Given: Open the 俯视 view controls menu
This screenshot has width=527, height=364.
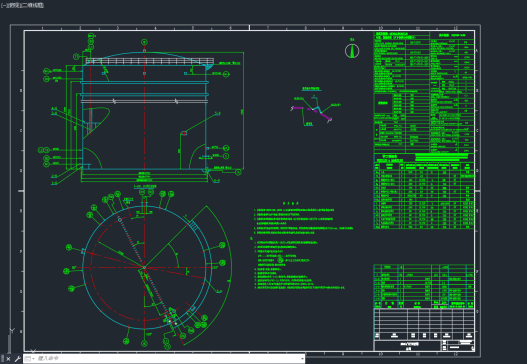Looking at the screenshot, I should [14, 5].
